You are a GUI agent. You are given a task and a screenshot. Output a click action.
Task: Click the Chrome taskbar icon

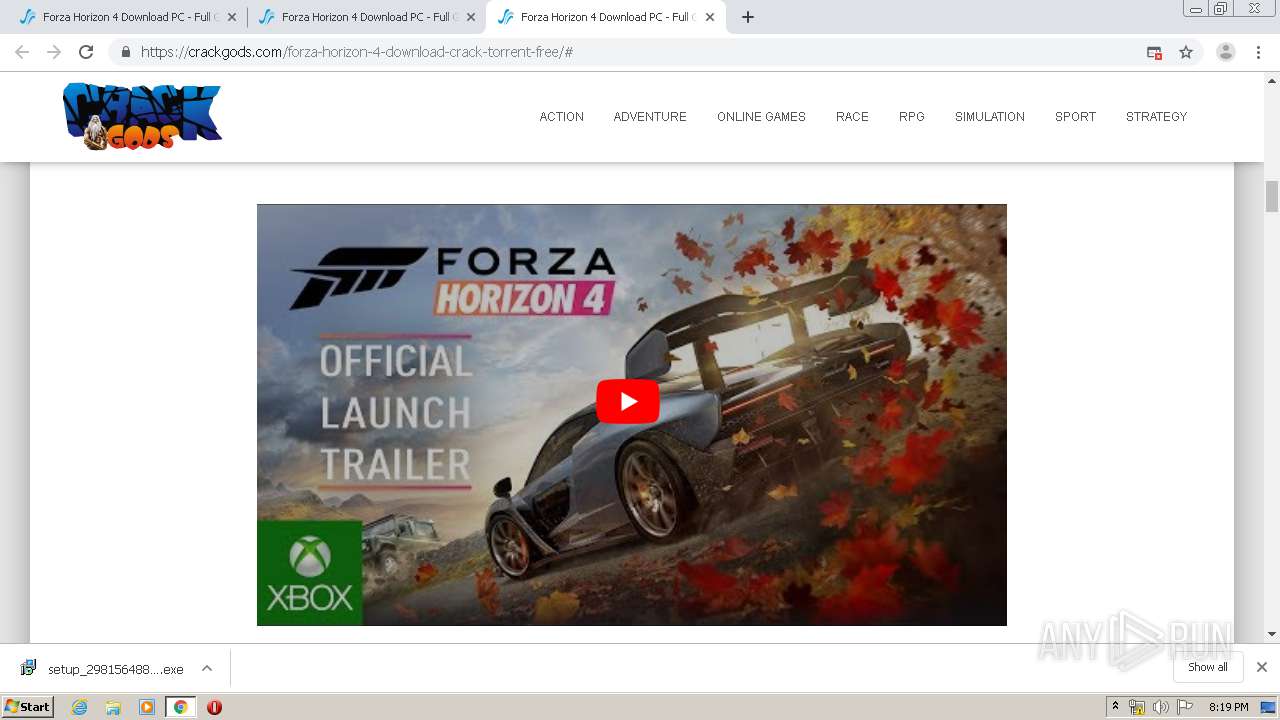coord(180,707)
